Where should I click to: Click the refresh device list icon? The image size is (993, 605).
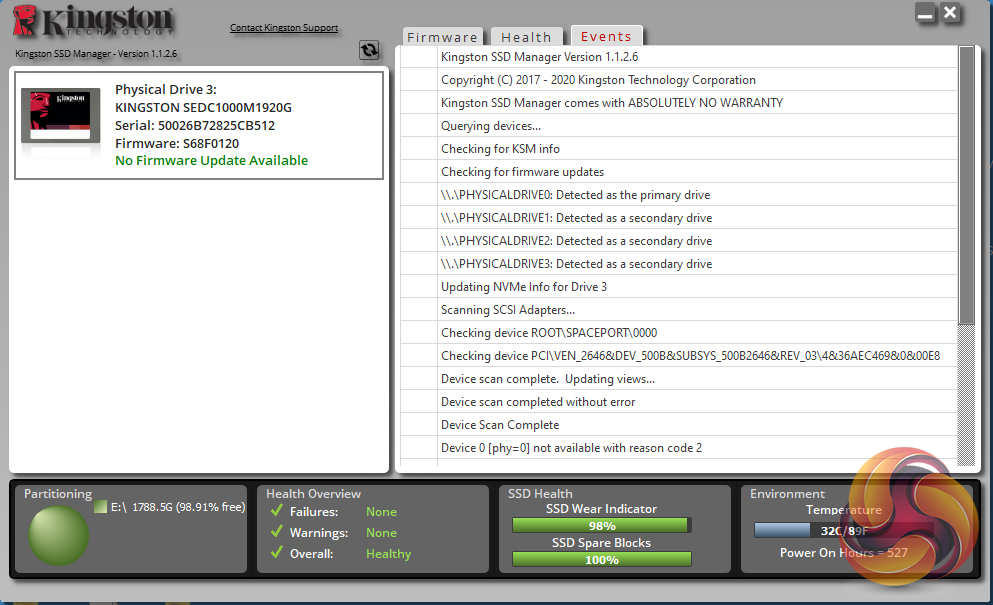369,49
